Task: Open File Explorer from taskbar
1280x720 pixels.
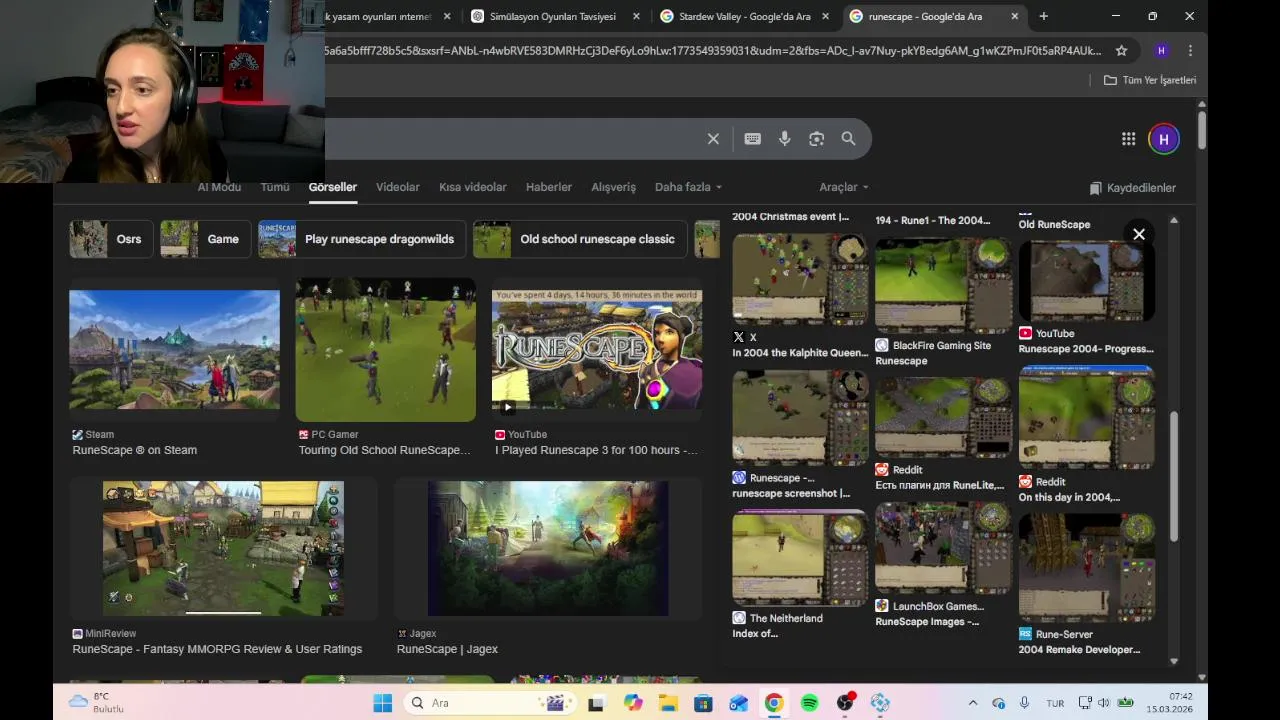Action: [668, 703]
